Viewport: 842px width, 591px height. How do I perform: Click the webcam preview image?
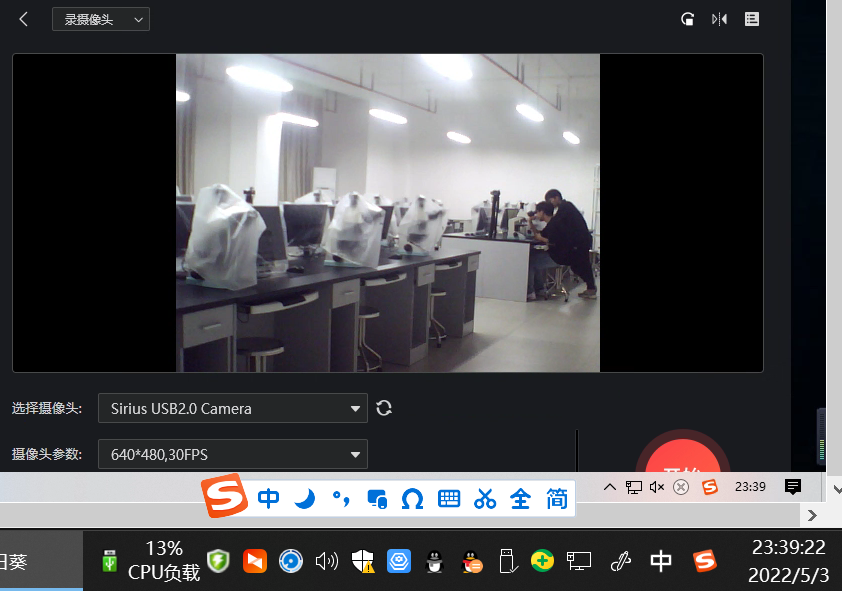point(388,213)
